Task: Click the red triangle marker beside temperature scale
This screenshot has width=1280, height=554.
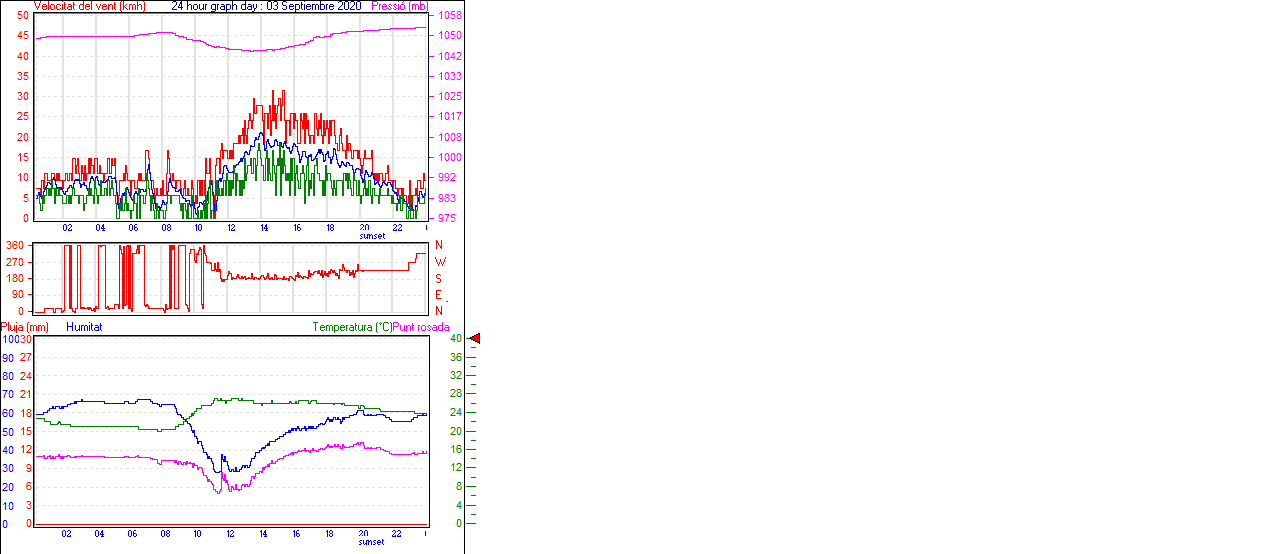Action: pos(475,339)
